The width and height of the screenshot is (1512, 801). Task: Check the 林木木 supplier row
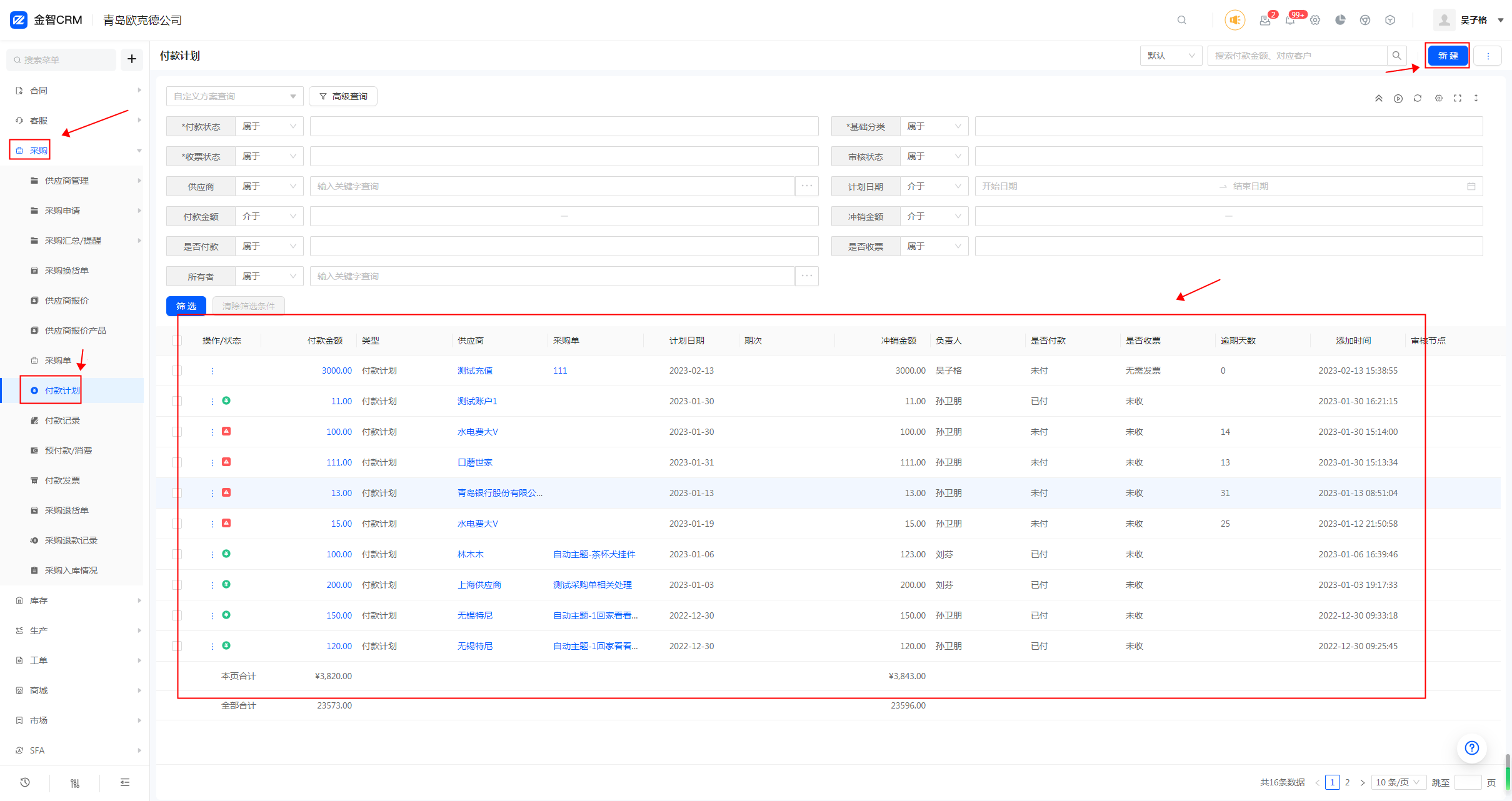coord(177,555)
